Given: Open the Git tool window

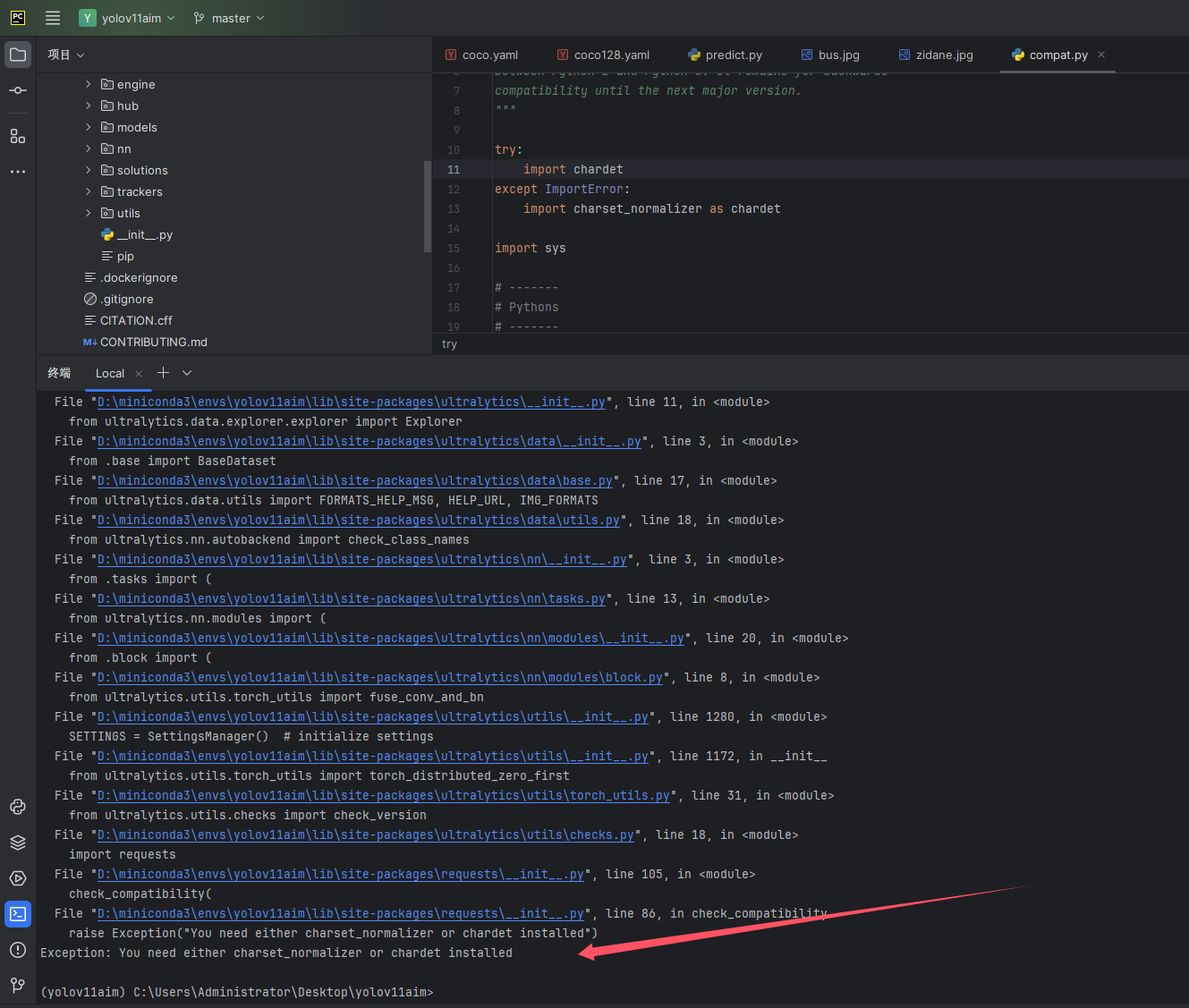Looking at the screenshot, I should (x=18, y=985).
